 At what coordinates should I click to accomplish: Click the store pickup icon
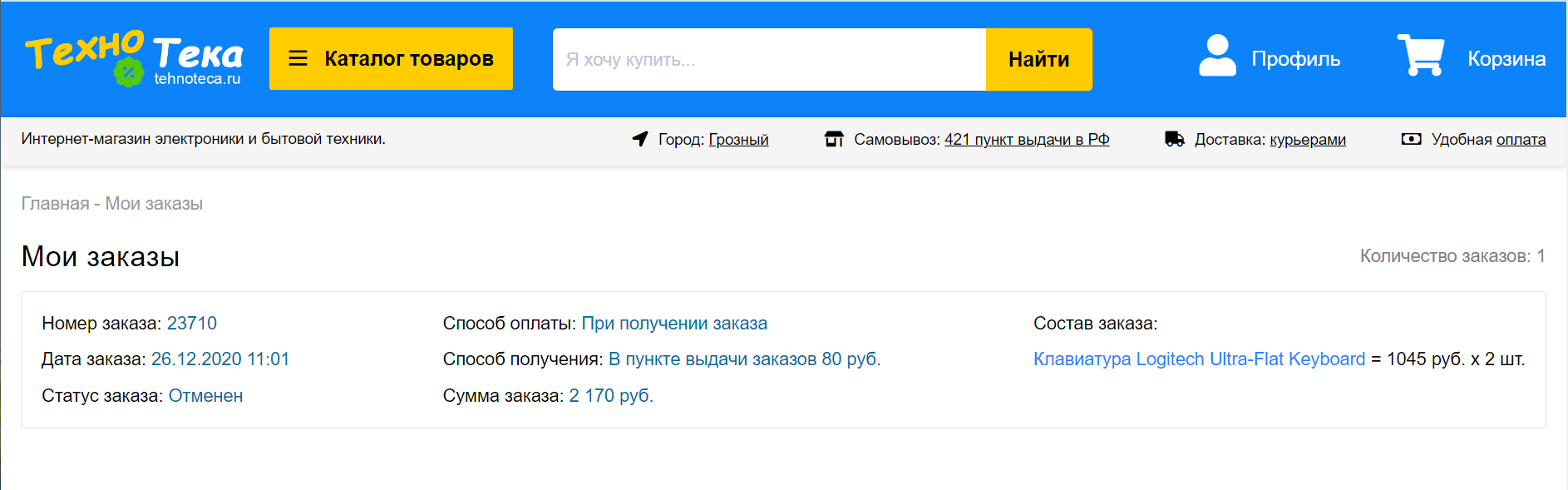click(834, 139)
